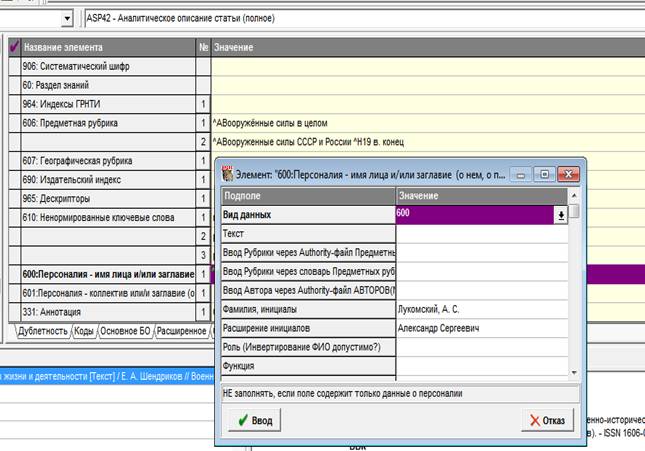Viewport: 645px width, 451px height.
Task: Maximize the Элемент 600 dialog window
Action: (x=544, y=174)
